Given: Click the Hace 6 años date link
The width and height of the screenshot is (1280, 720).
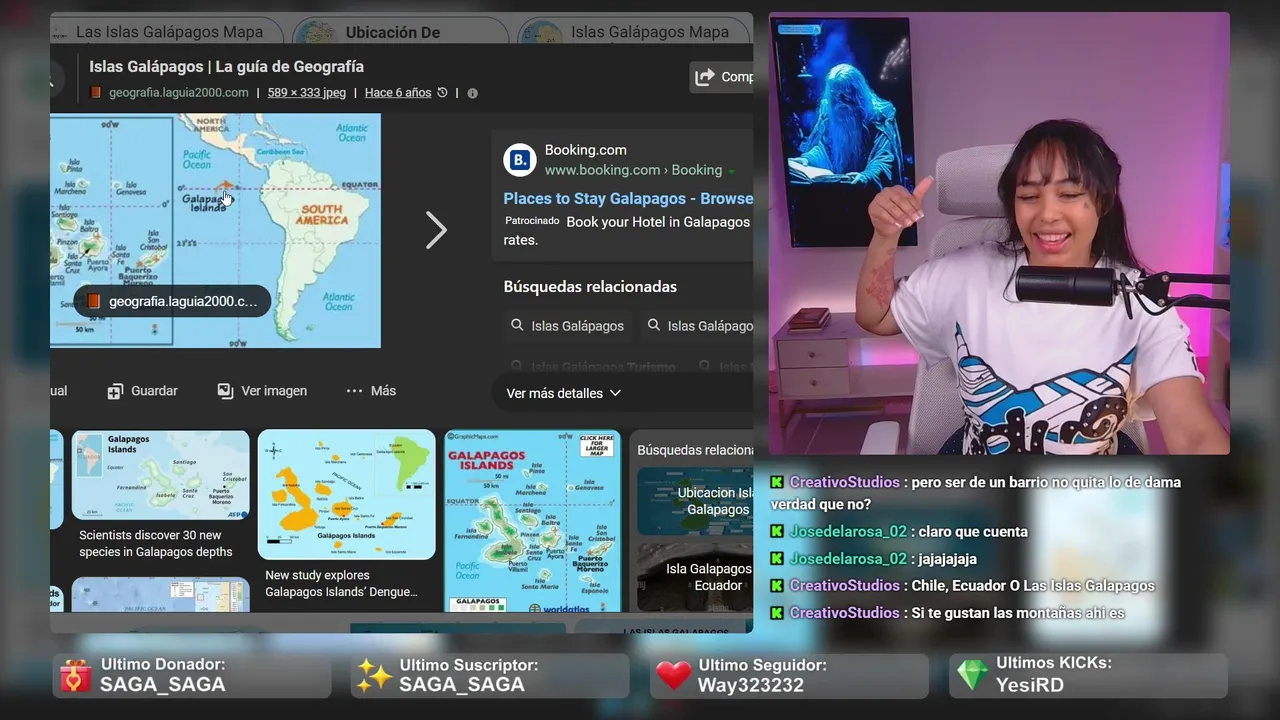Looking at the screenshot, I should pyautogui.click(x=398, y=92).
